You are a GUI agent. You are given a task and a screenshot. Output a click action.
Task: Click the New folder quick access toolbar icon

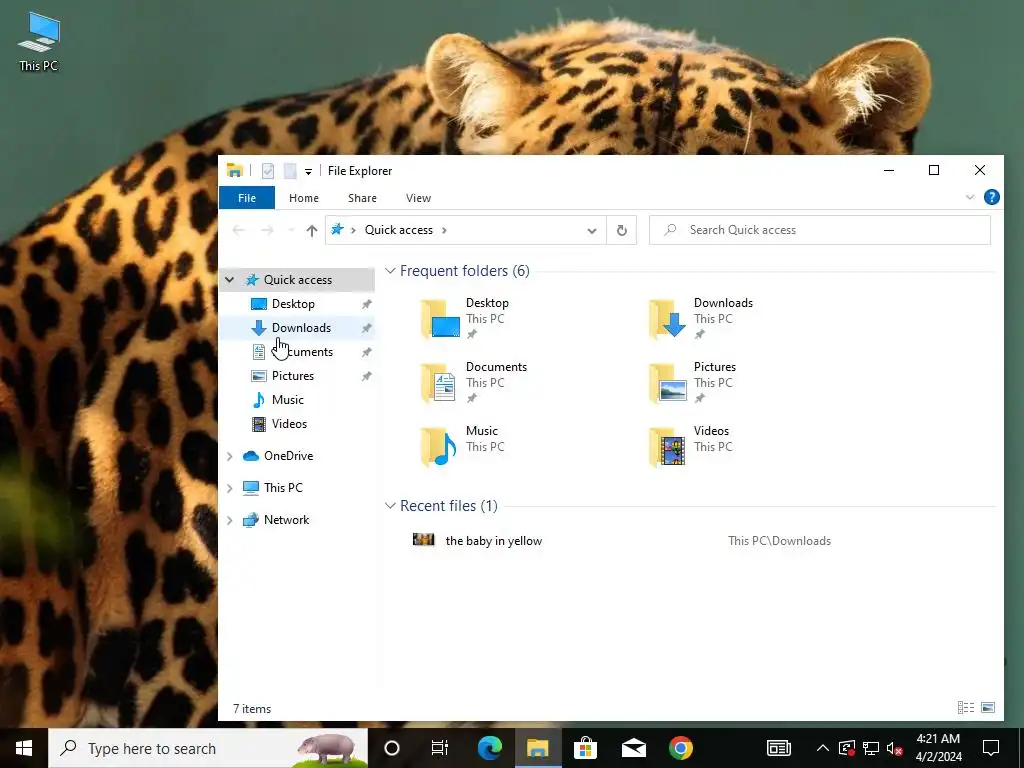(x=290, y=171)
